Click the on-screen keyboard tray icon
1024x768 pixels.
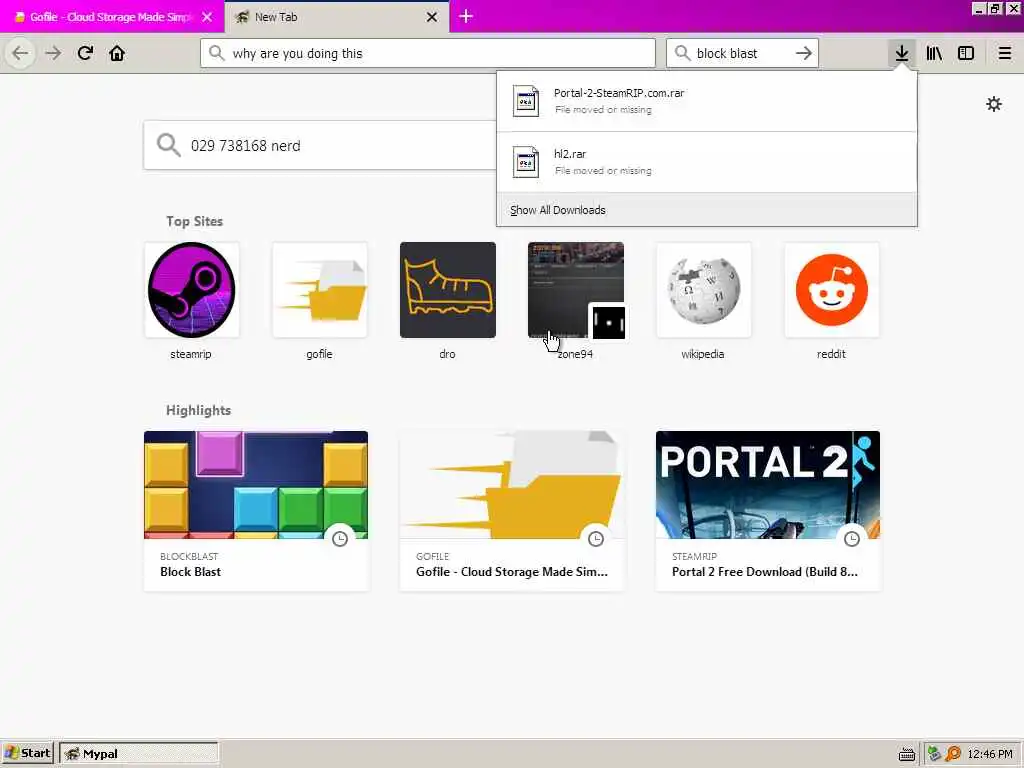click(x=907, y=754)
